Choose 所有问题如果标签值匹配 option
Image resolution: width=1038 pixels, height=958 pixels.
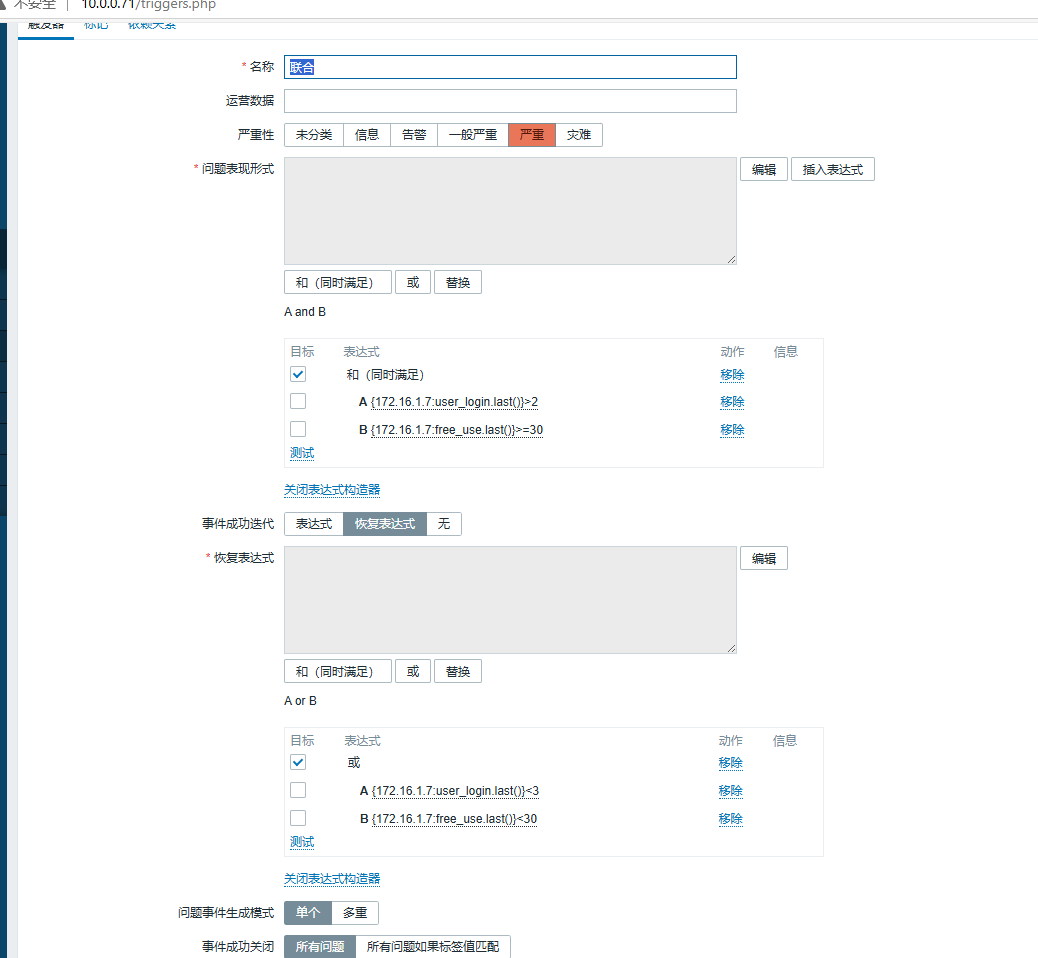[433, 947]
